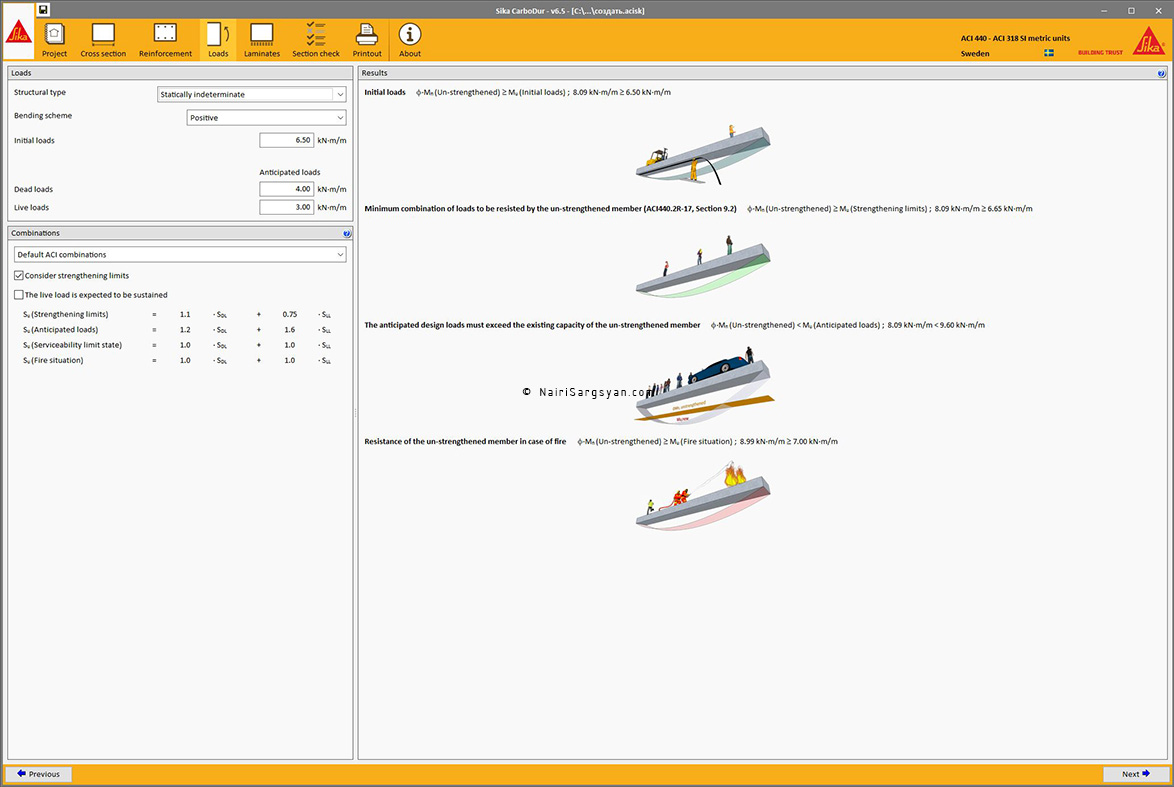Click the Sweden flag icon

pos(1049,53)
